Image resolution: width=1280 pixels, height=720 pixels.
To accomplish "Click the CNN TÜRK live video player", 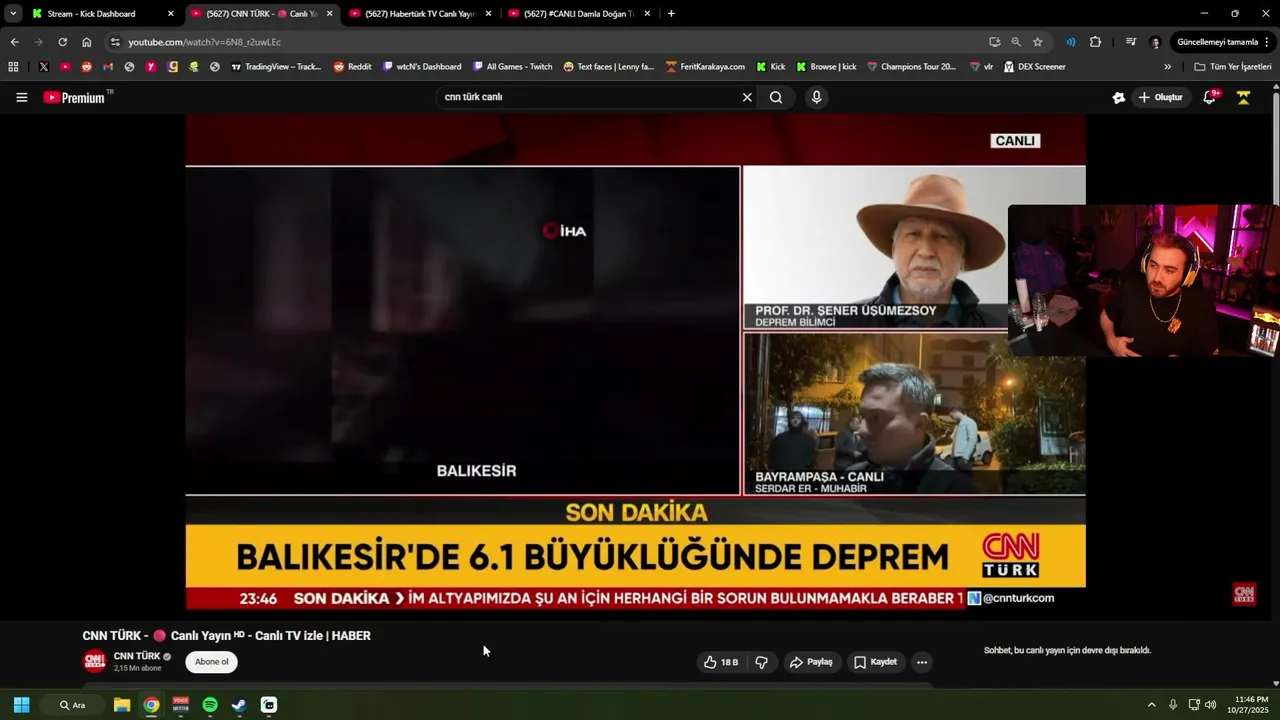I will [x=635, y=362].
